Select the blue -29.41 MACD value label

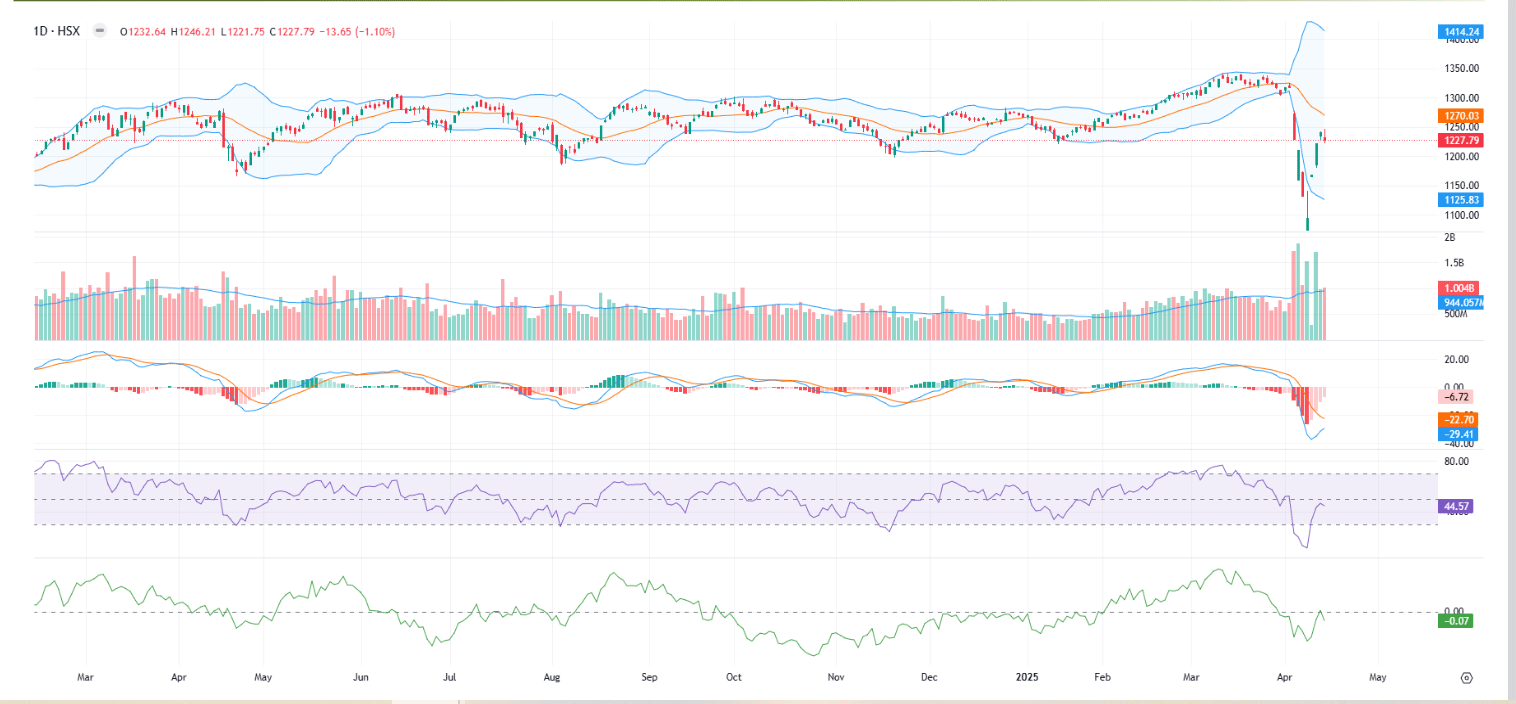1455,435
